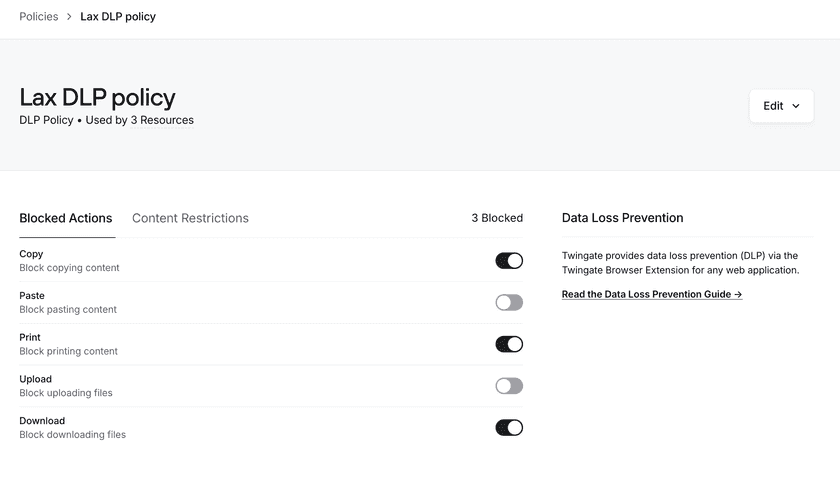This screenshot has height=480, width=840.
Task: Turn off the Print block toggle
Action: tap(509, 344)
